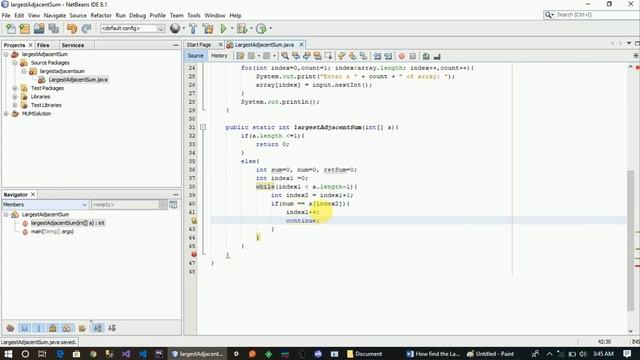Click the Save All toolbar icon
640x360 pixels.
point(54,29)
